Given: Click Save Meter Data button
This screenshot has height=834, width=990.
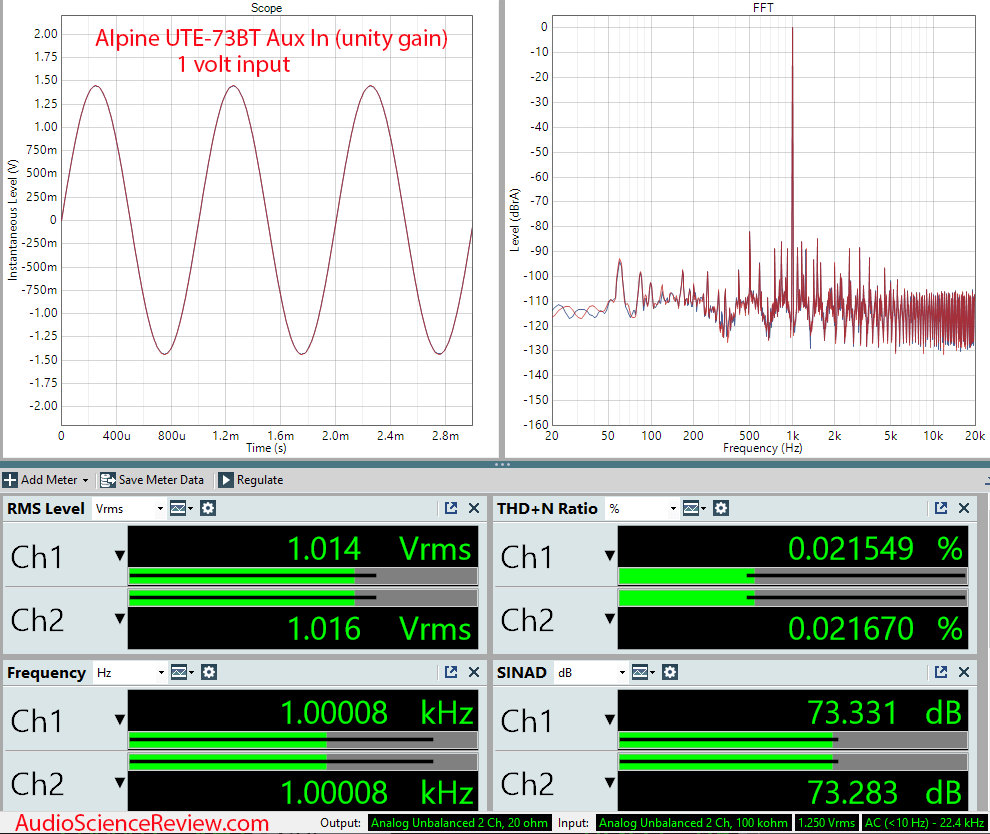Looking at the screenshot, I should click(x=152, y=480).
